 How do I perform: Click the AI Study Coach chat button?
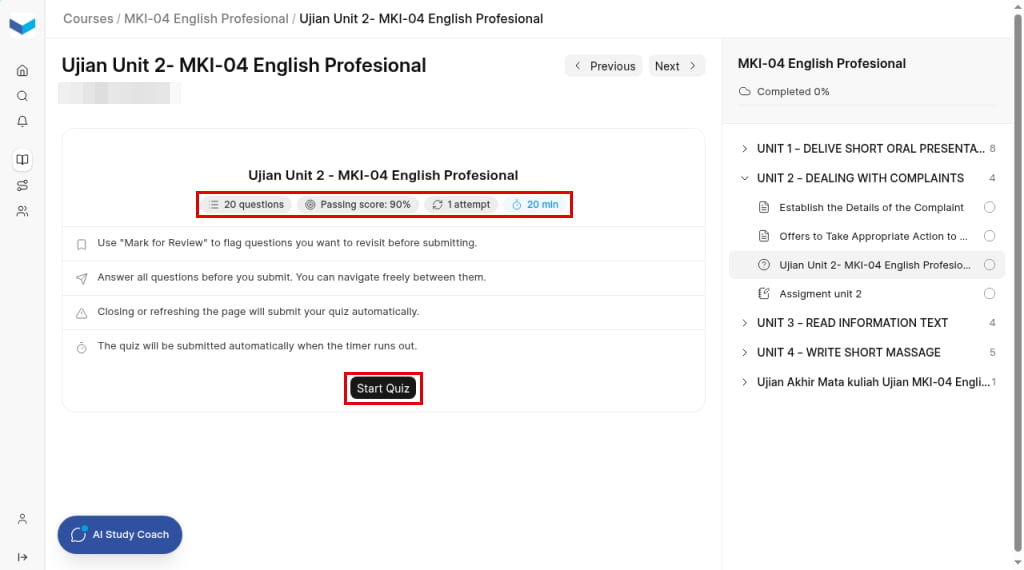click(120, 535)
